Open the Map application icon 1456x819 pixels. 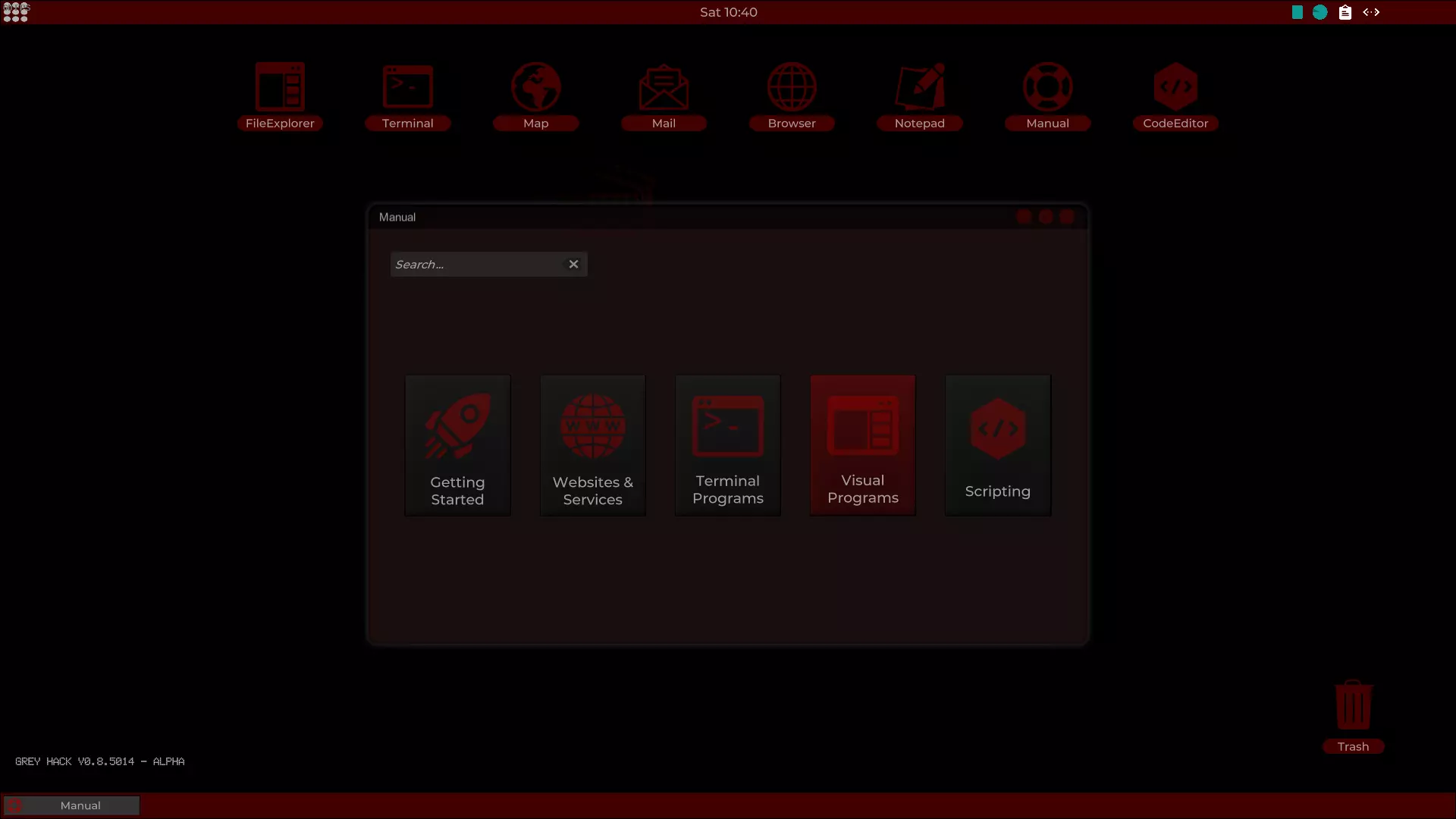coord(535,88)
